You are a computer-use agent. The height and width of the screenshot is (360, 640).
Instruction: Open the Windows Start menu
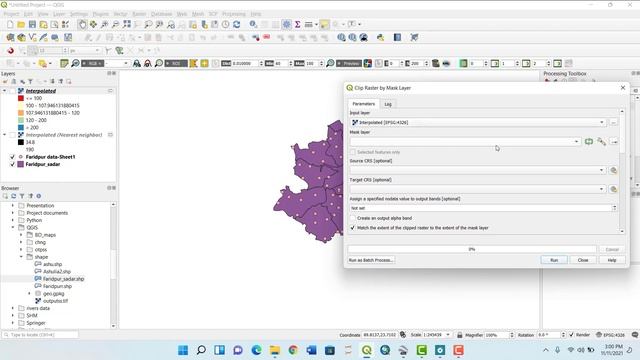(183, 350)
